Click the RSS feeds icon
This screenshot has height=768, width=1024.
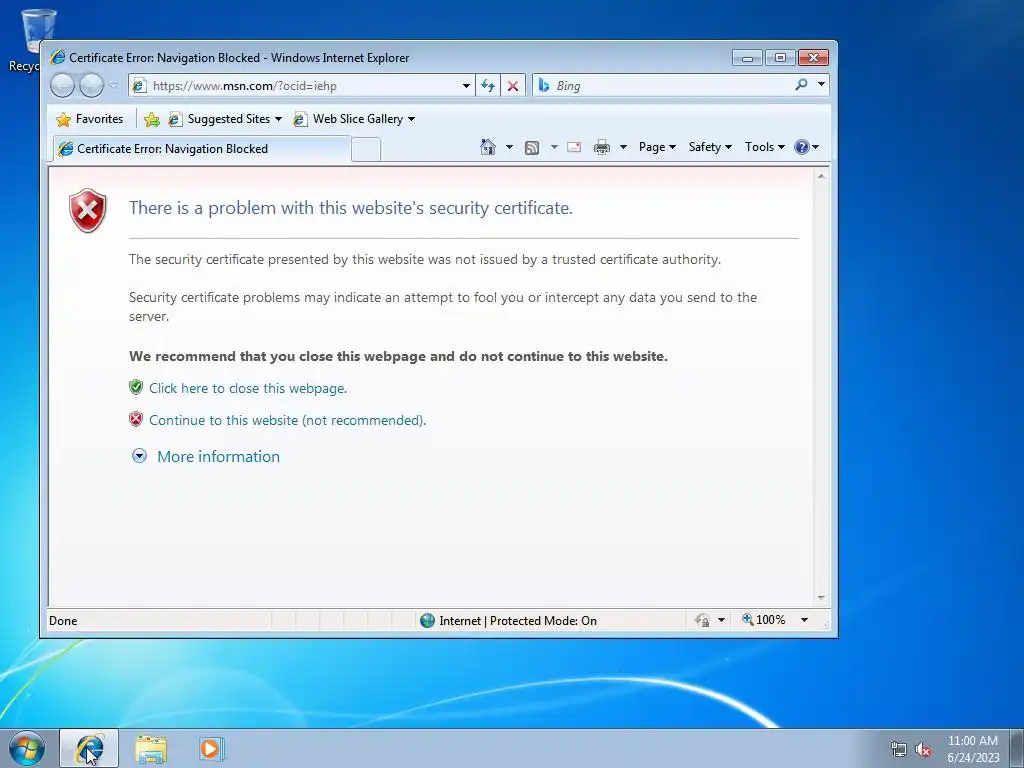pyautogui.click(x=532, y=148)
